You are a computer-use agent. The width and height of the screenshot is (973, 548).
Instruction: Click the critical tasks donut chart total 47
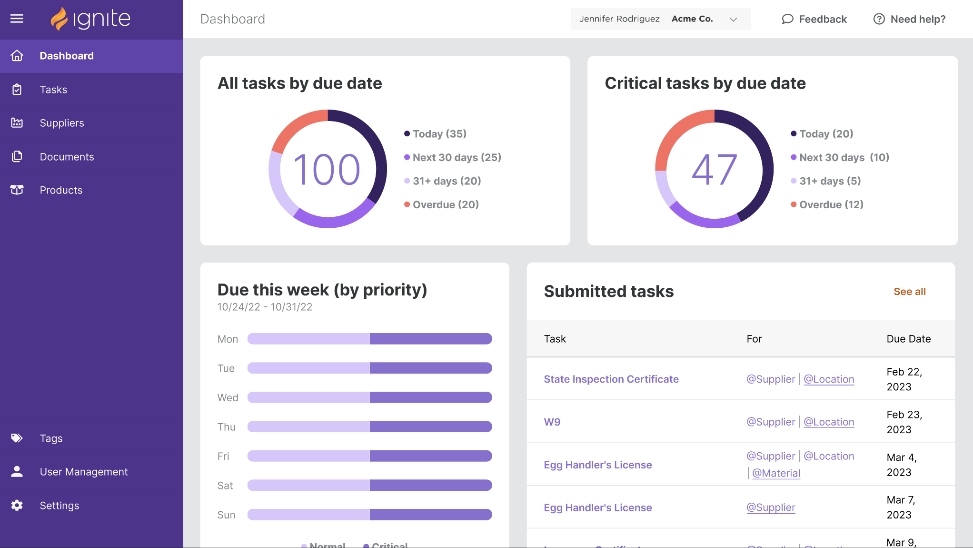pos(714,169)
